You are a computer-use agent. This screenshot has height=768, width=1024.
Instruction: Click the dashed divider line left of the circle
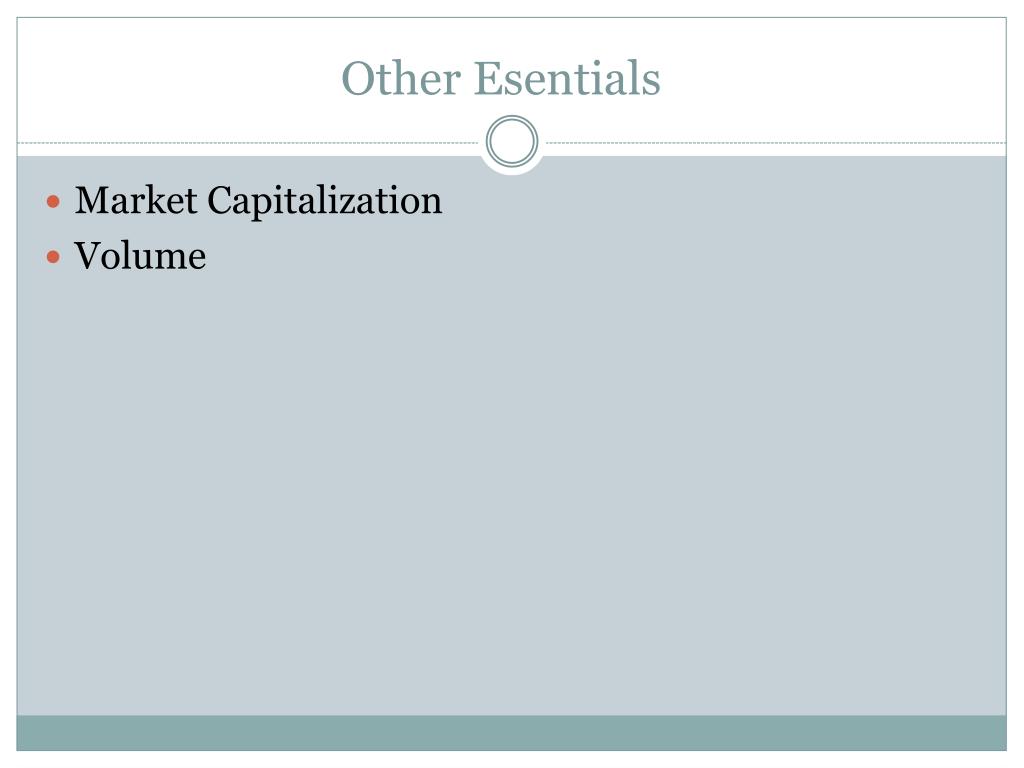tap(250, 143)
